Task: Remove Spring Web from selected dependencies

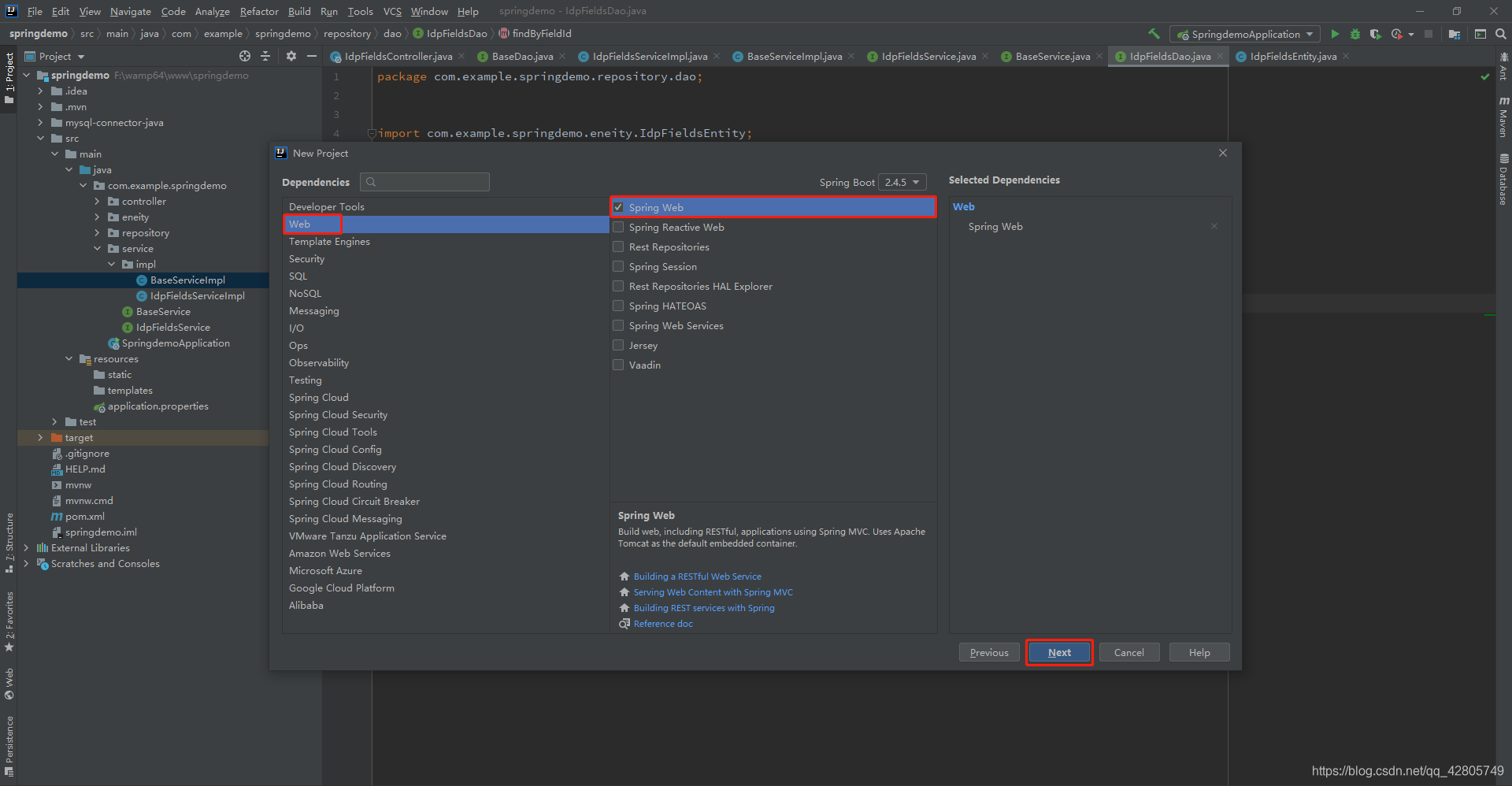Action: coord(1214,226)
